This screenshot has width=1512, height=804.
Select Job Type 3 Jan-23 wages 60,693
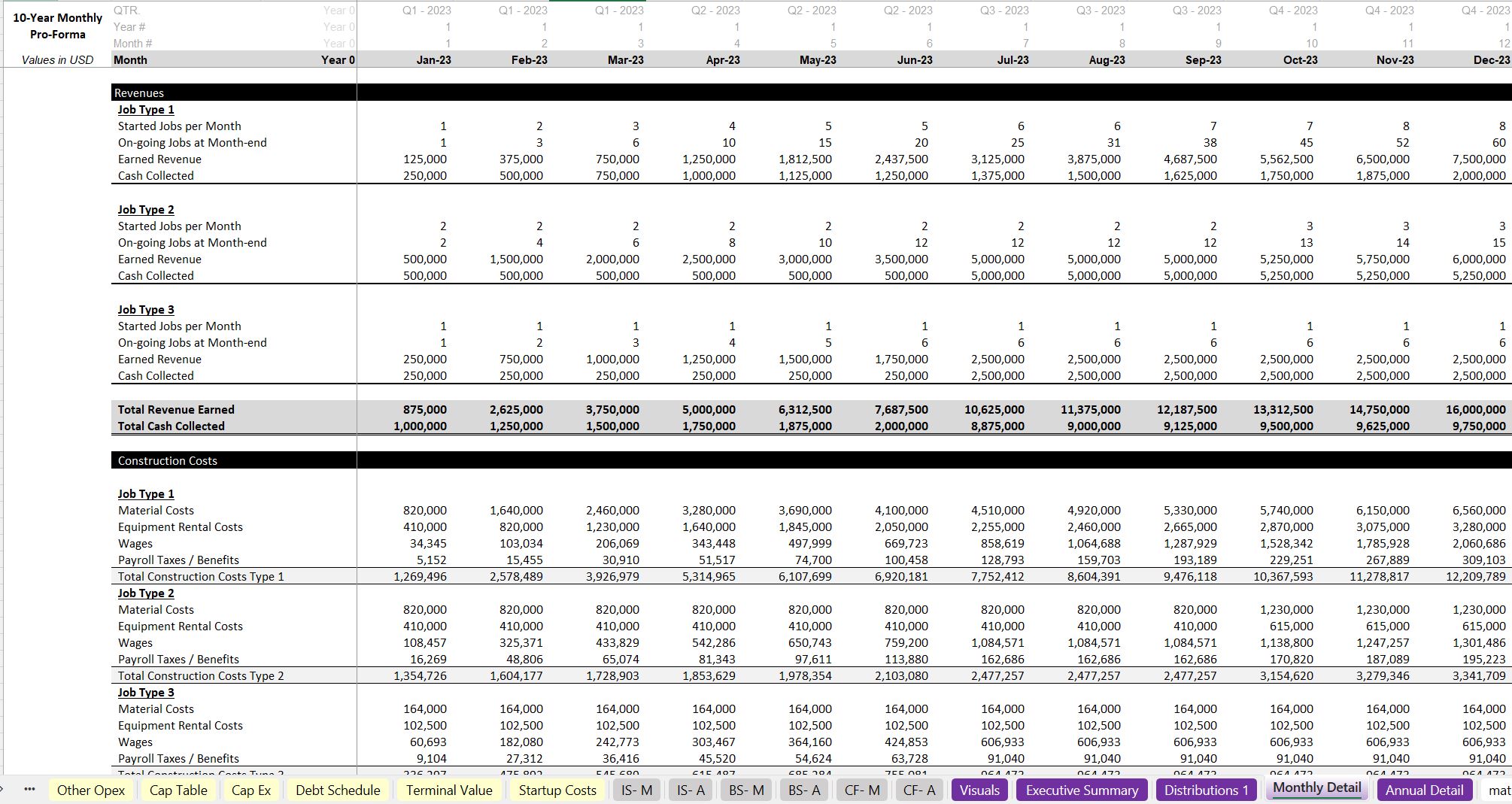click(x=428, y=742)
